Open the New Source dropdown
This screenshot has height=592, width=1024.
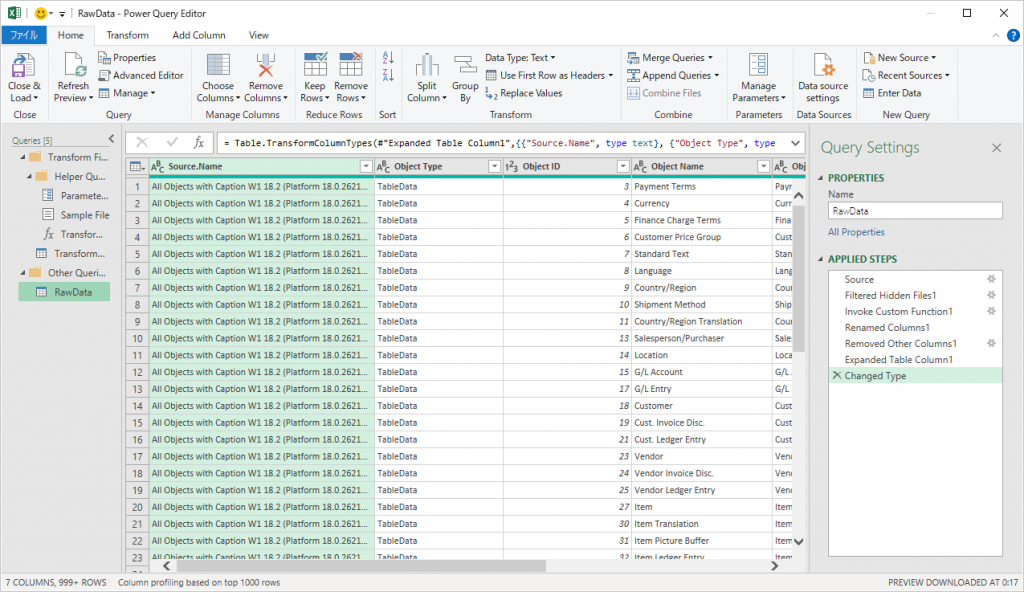pos(899,58)
